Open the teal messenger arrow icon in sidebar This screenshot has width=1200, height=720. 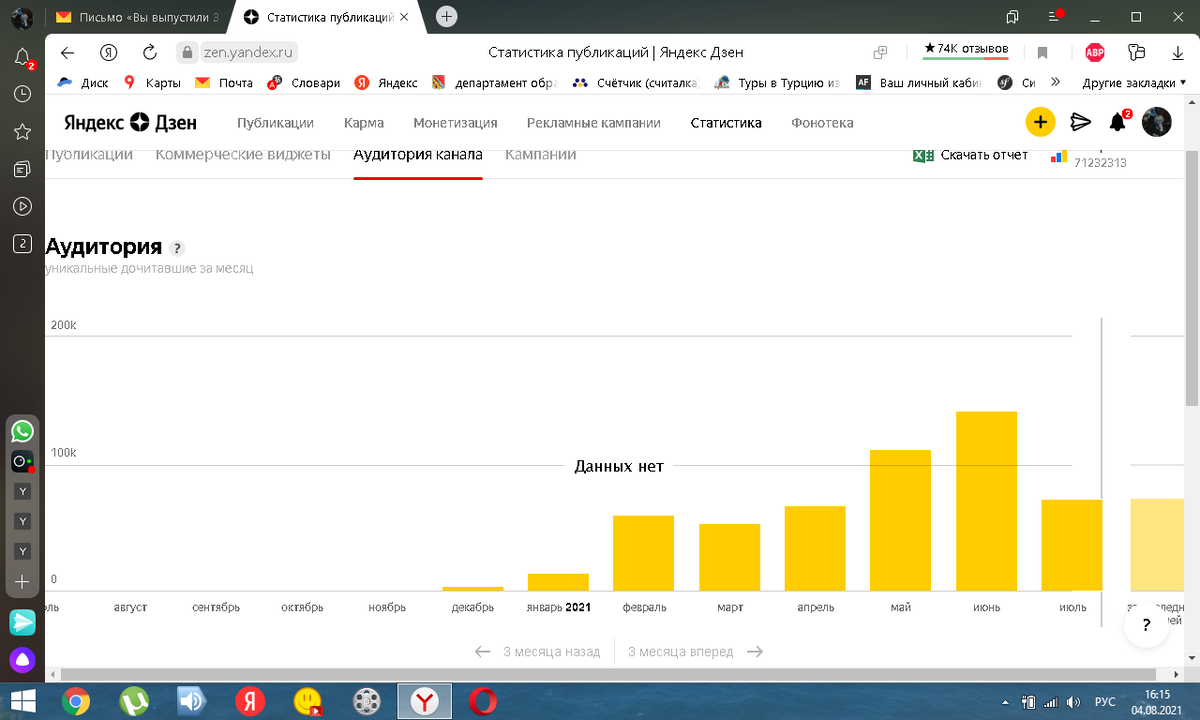pyautogui.click(x=22, y=622)
